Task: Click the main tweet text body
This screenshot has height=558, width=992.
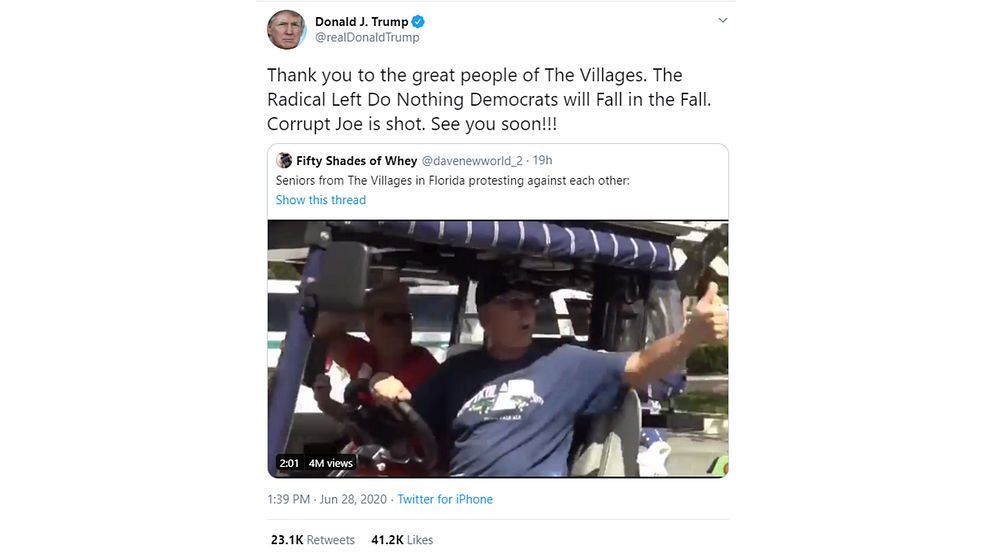Action: tap(489, 99)
